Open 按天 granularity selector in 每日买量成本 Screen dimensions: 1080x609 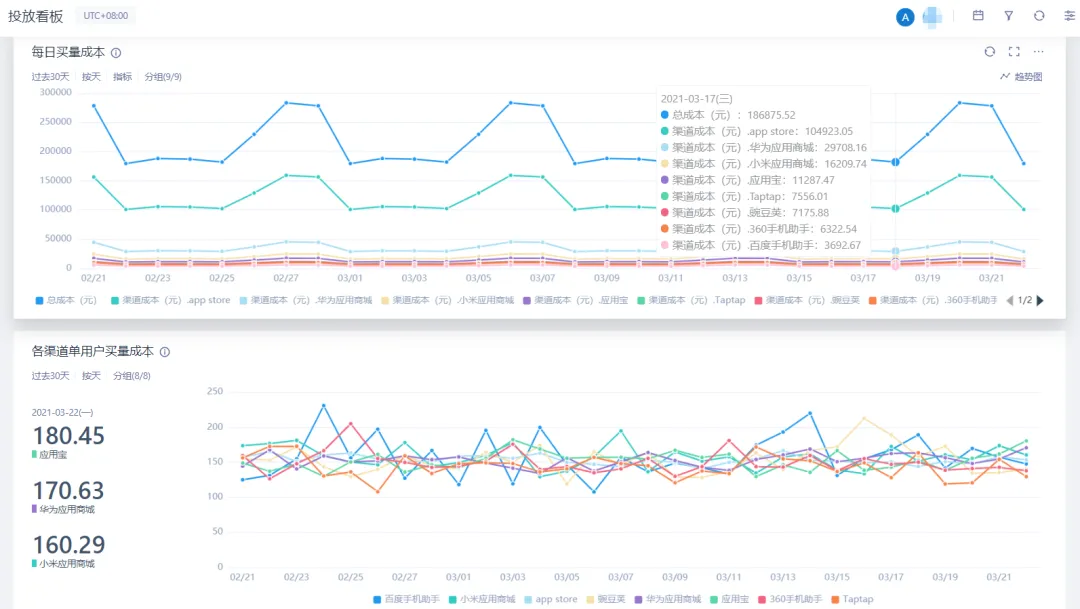click(91, 76)
